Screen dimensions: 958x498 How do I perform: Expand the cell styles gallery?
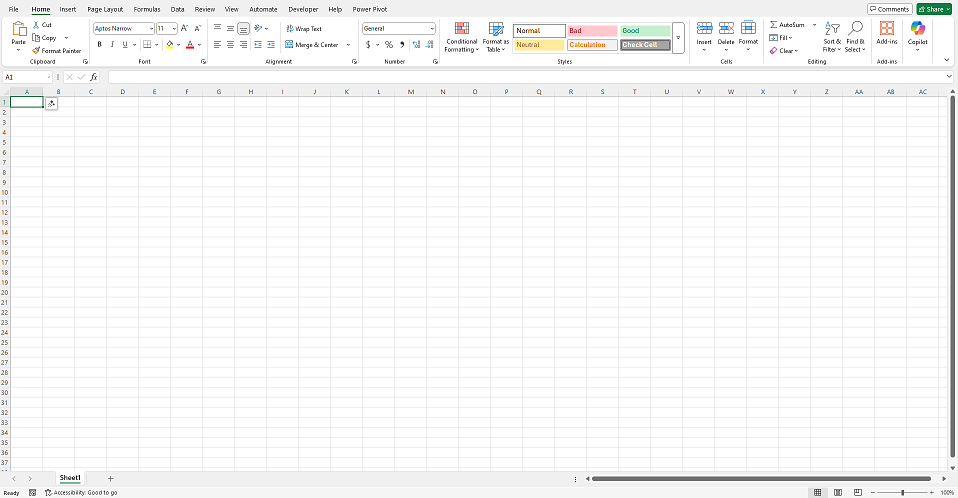coord(678,38)
